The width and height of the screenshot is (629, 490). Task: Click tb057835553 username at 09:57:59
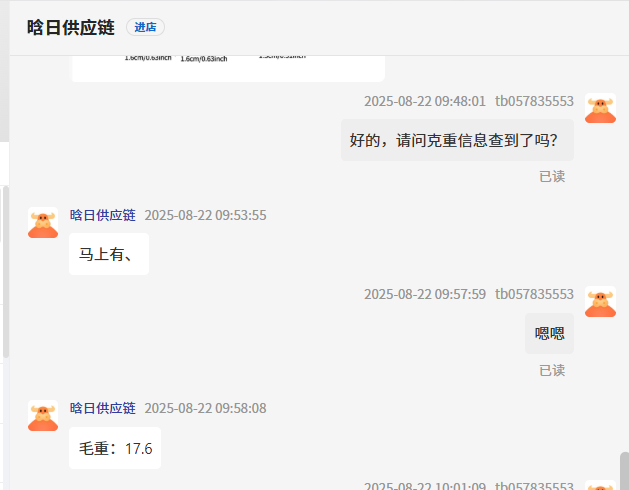coord(534,294)
